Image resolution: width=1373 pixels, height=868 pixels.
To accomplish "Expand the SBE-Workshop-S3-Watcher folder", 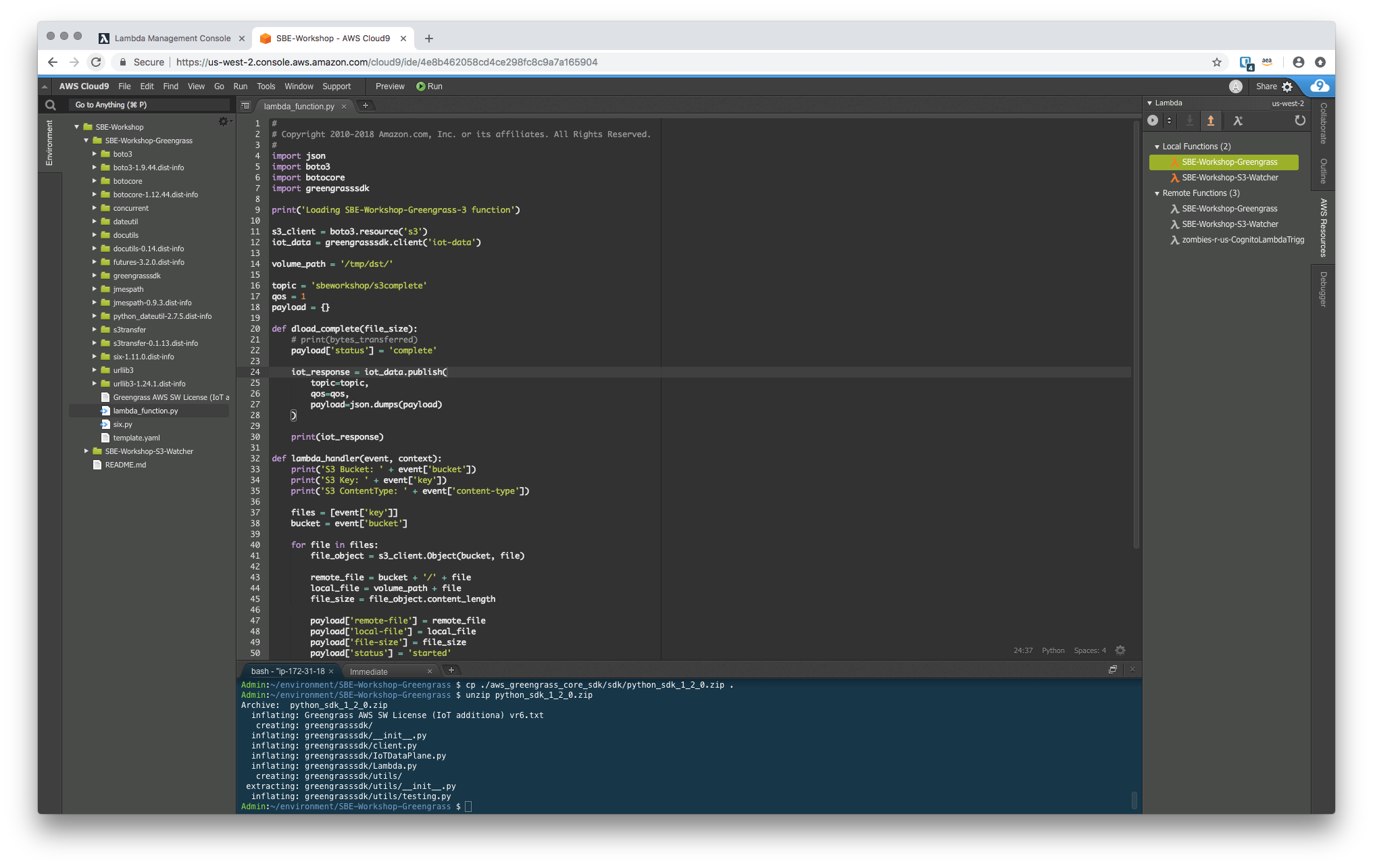I will click(86, 451).
